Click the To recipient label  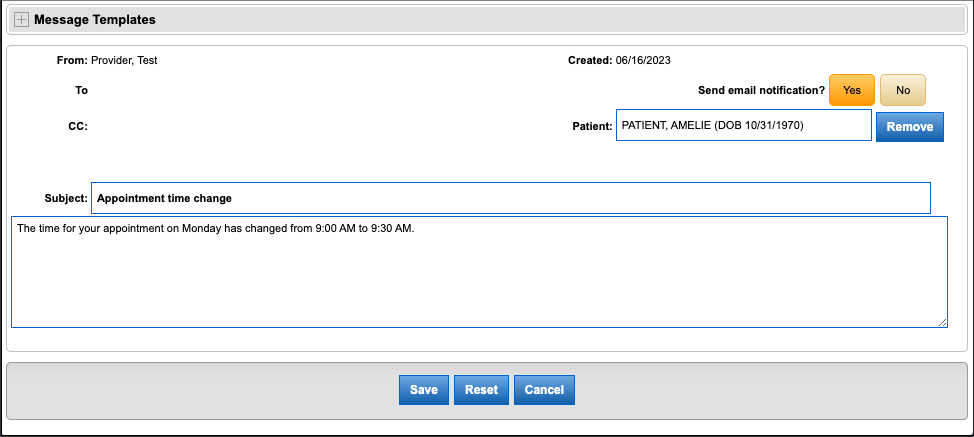pyautogui.click(x=81, y=90)
